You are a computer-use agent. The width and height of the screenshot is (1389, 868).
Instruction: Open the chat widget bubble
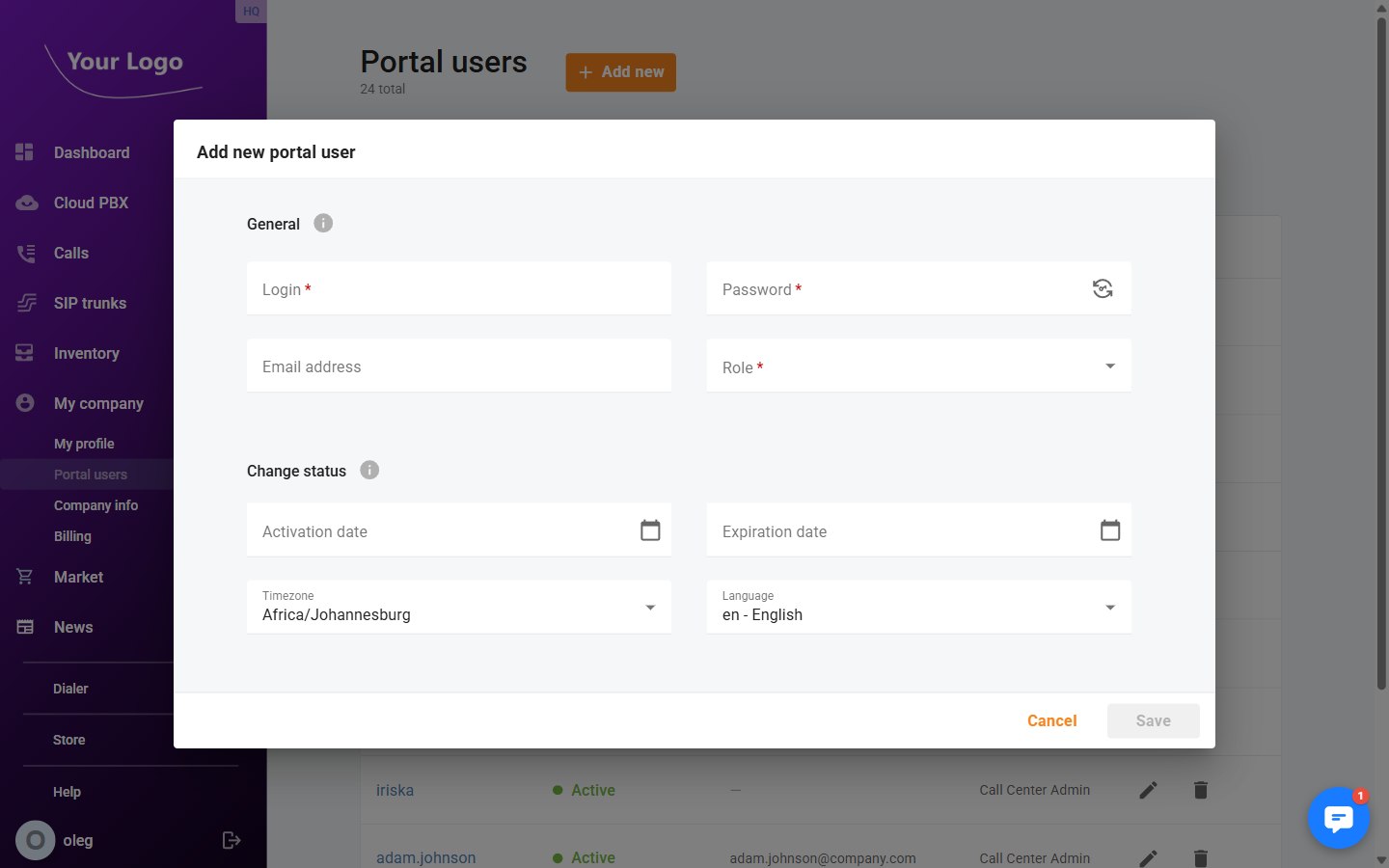point(1338,818)
